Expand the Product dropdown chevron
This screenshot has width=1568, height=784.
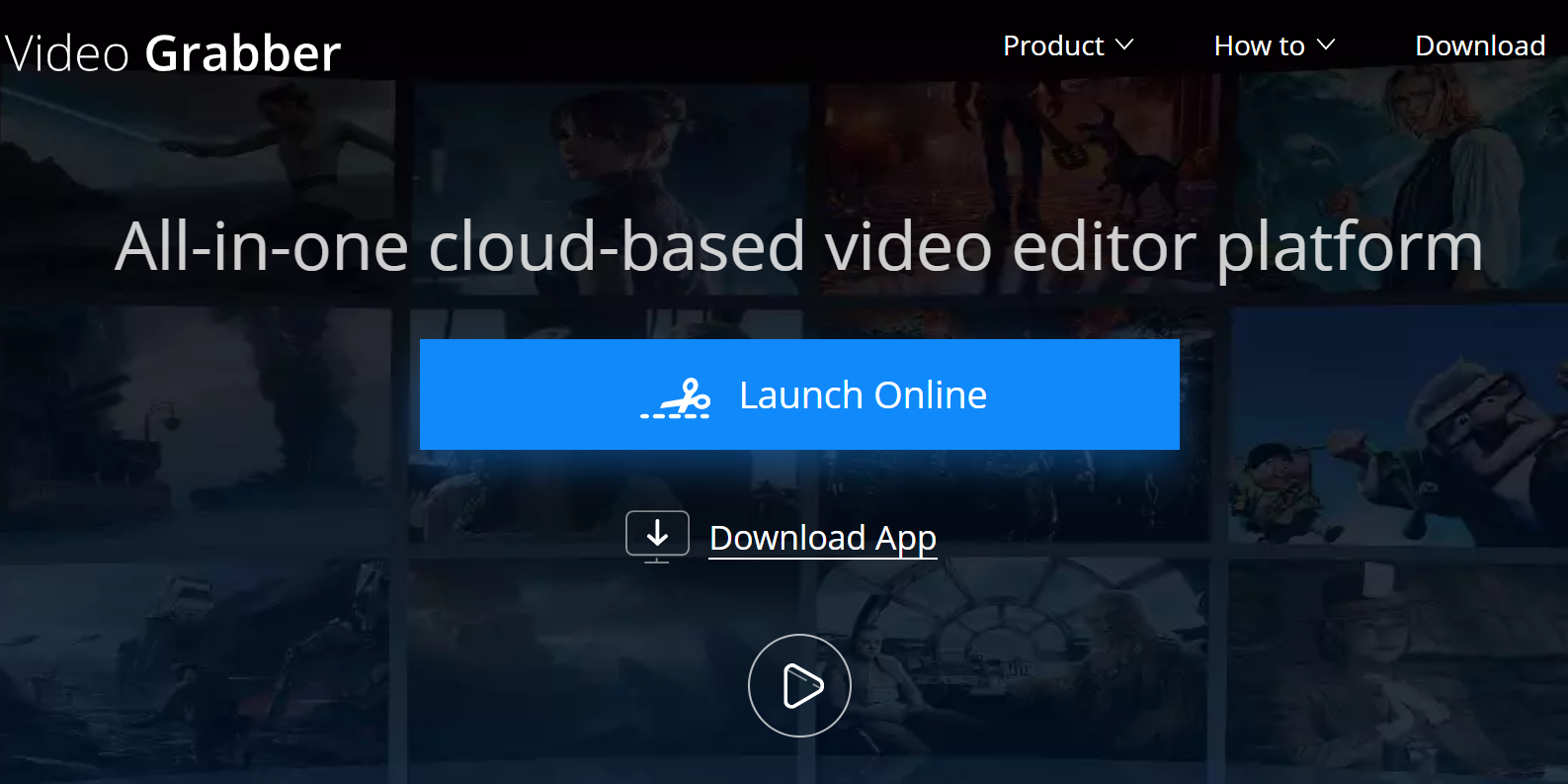(x=1124, y=45)
